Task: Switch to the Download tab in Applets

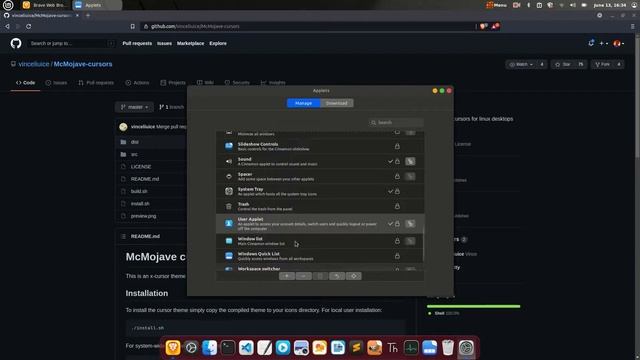Action: coord(337,103)
